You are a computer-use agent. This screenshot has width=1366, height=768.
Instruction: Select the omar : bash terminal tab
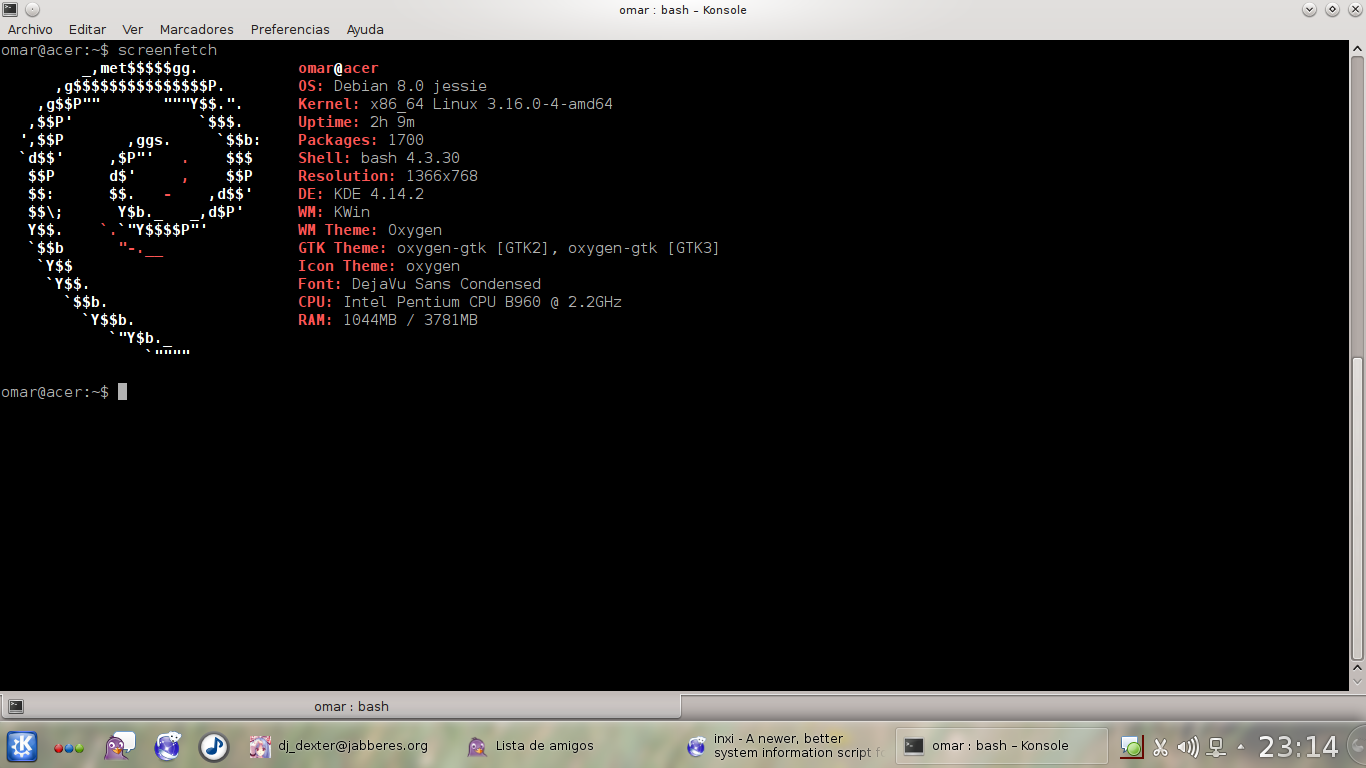(341, 706)
